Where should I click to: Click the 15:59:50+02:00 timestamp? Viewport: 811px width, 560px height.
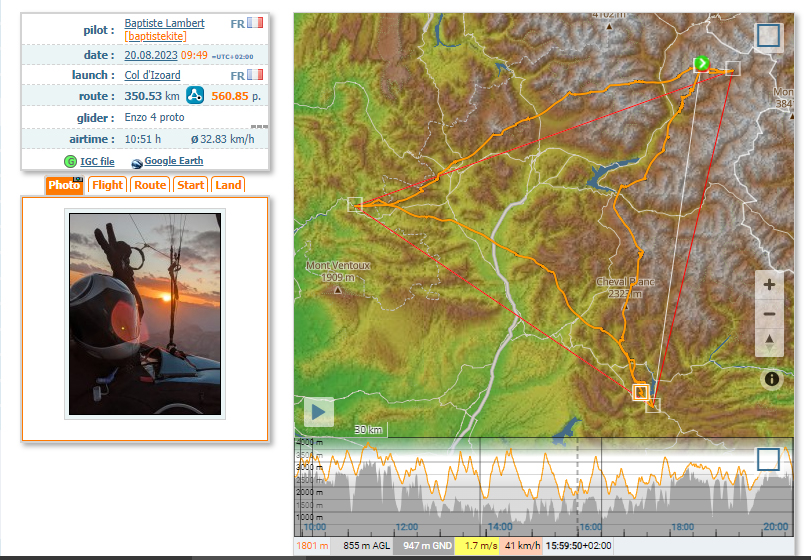578,546
